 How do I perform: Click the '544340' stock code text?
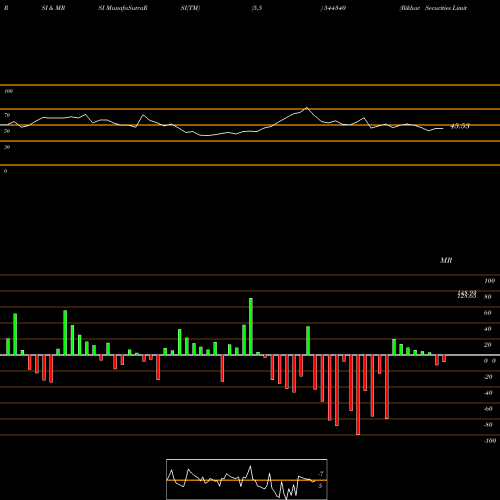click(335, 8)
